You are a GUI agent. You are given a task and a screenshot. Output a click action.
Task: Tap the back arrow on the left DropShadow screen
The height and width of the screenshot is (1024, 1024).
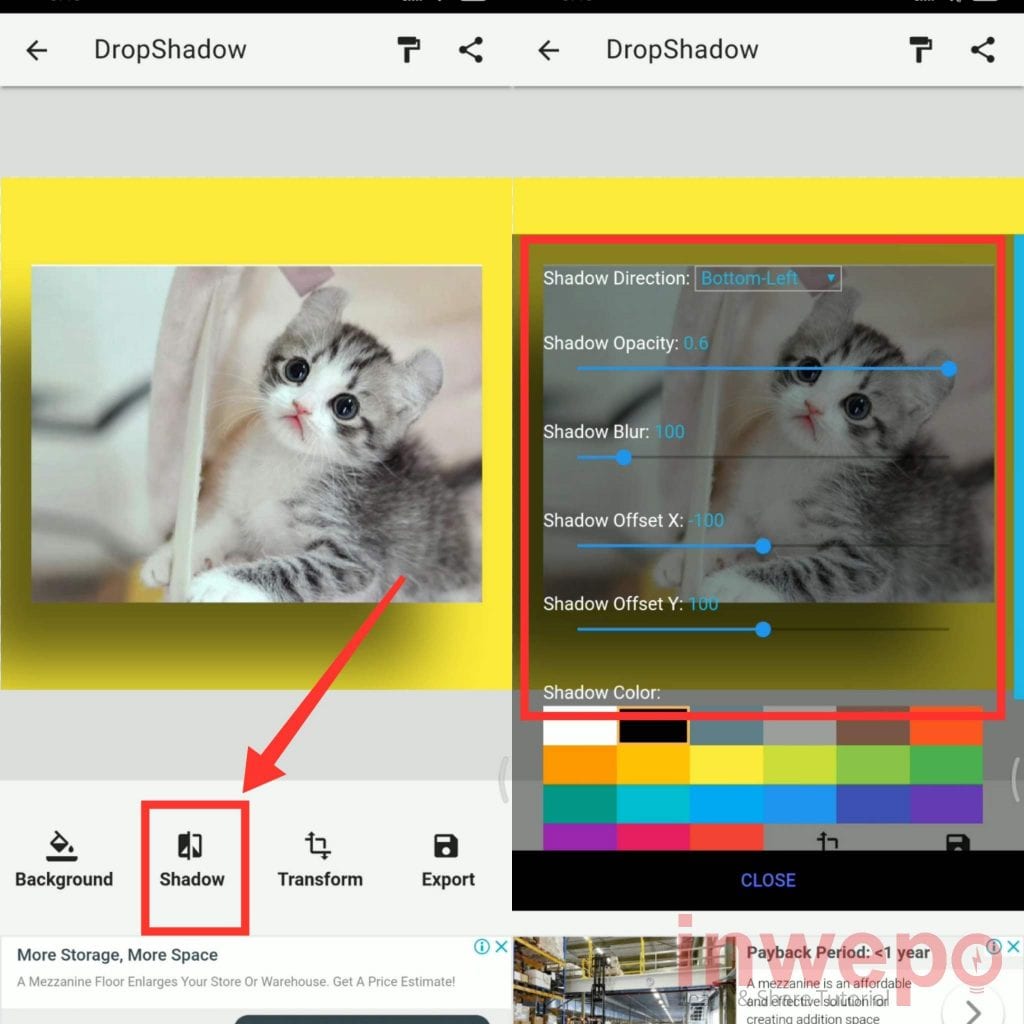tap(37, 50)
